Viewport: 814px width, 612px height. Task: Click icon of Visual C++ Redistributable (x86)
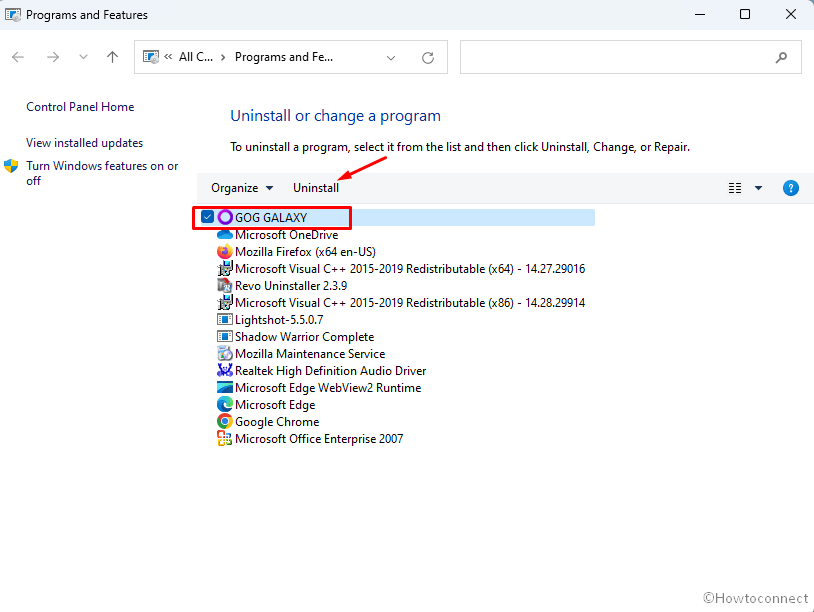(225, 303)
